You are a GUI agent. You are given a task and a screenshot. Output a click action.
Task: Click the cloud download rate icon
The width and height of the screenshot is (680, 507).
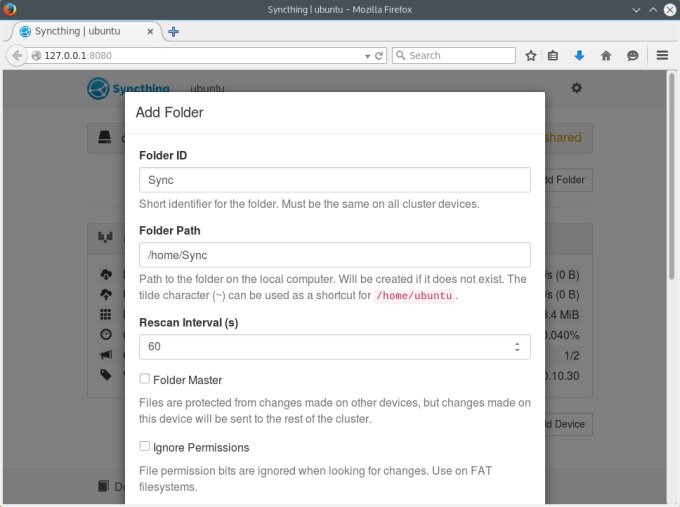[x=106, y=274]
